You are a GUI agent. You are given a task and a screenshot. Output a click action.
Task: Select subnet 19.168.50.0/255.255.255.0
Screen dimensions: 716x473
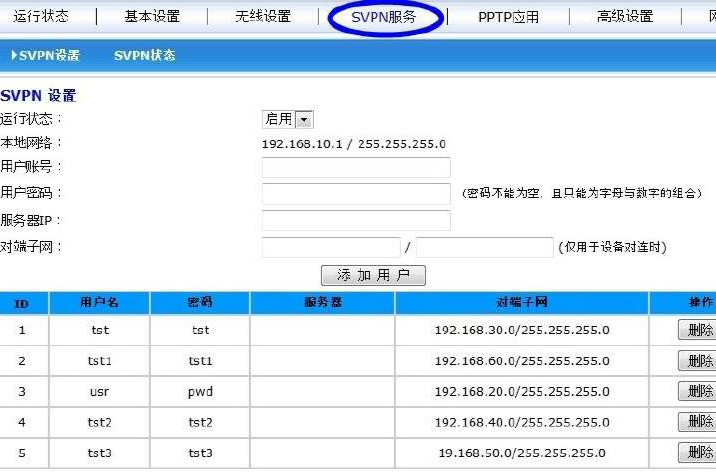pos(522,453)
